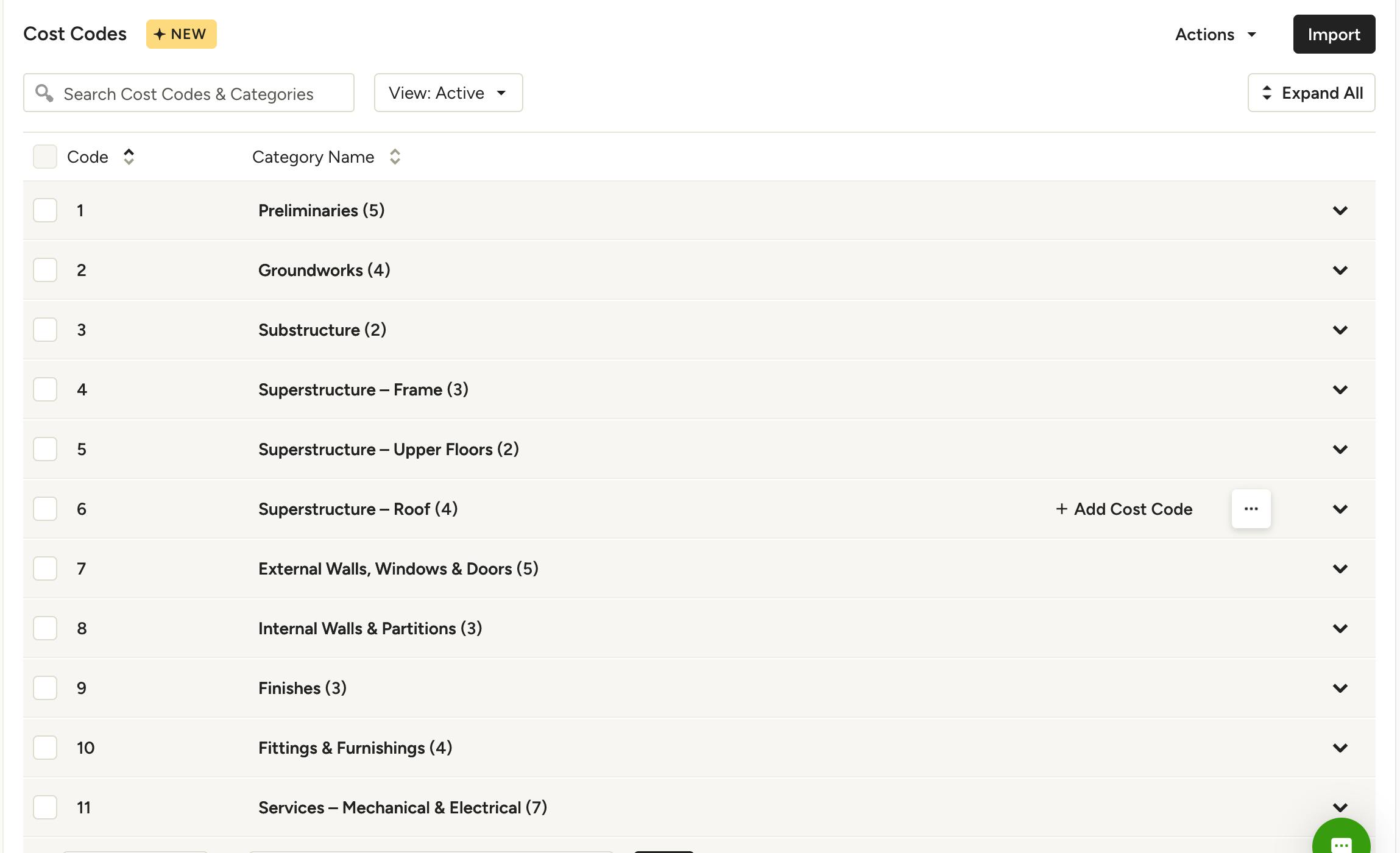Expand the Fittings & Furnishings chevron

point(1340,748)
